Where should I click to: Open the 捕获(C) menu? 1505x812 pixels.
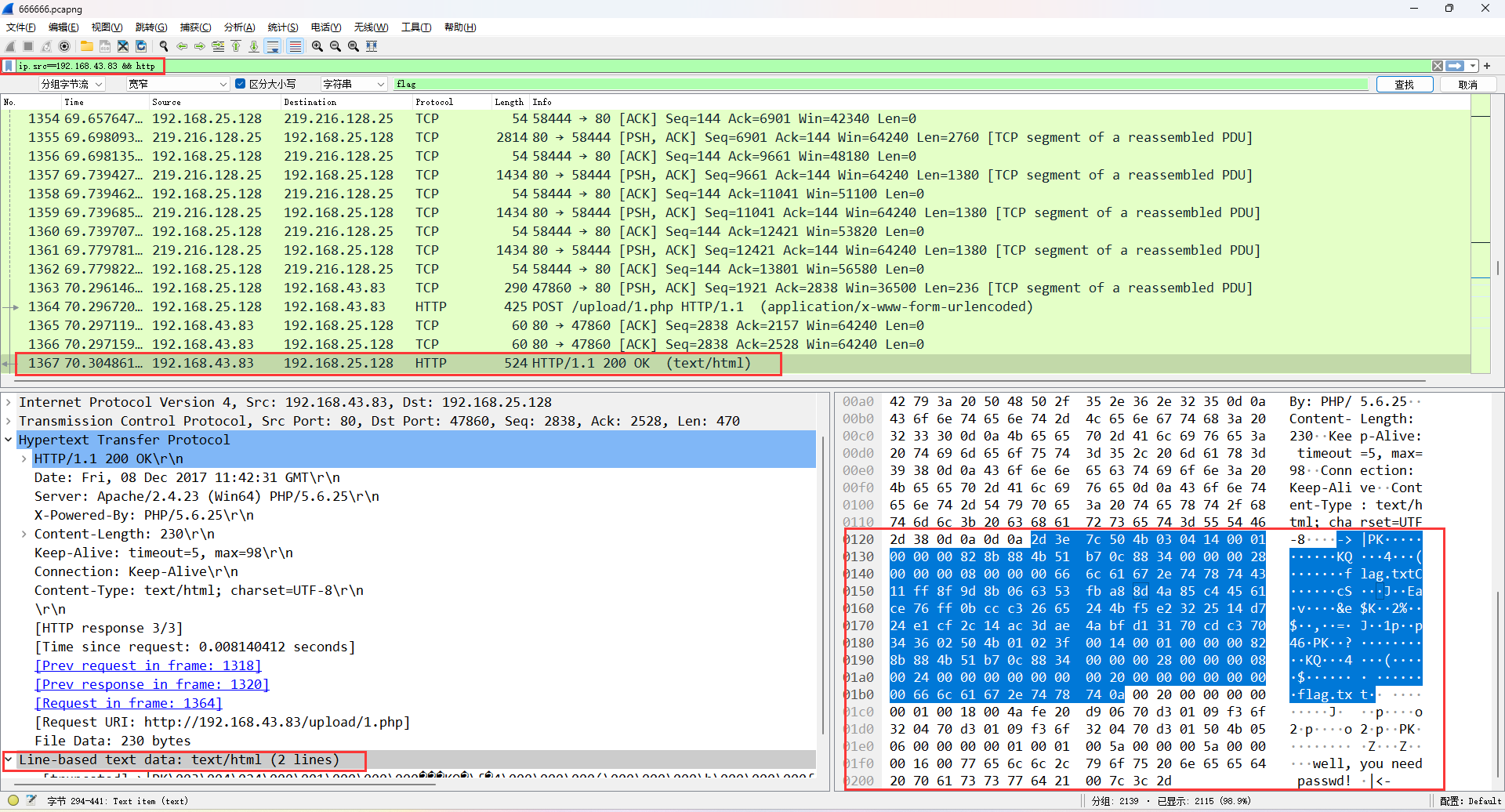coord(195,27)
